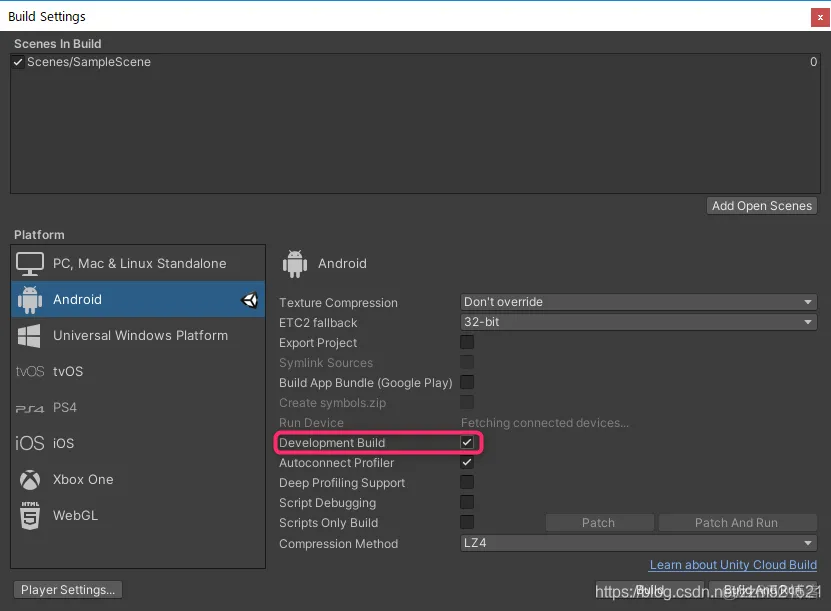Image resolution: width=831 pixels, height=611 pixels.
Task: Click the Patch button
Action: point(599,523)
